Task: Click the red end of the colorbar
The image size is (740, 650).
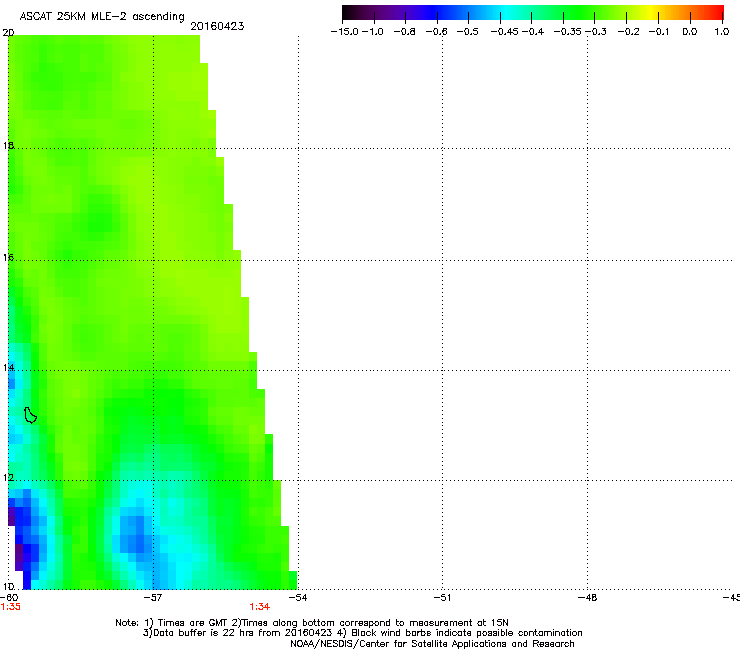Action: (717, 13)
